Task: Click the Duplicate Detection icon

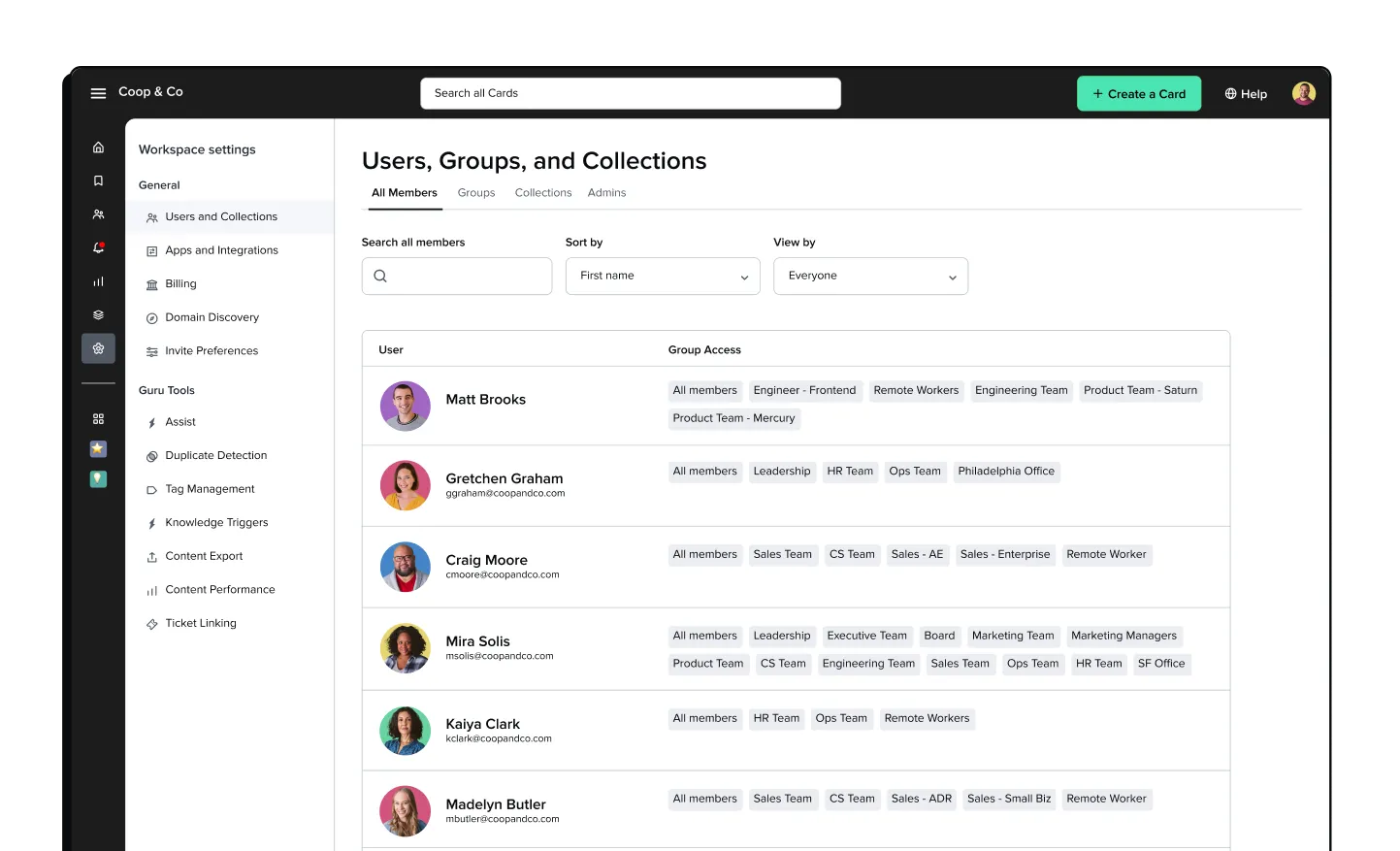Action: click(151, 456)
